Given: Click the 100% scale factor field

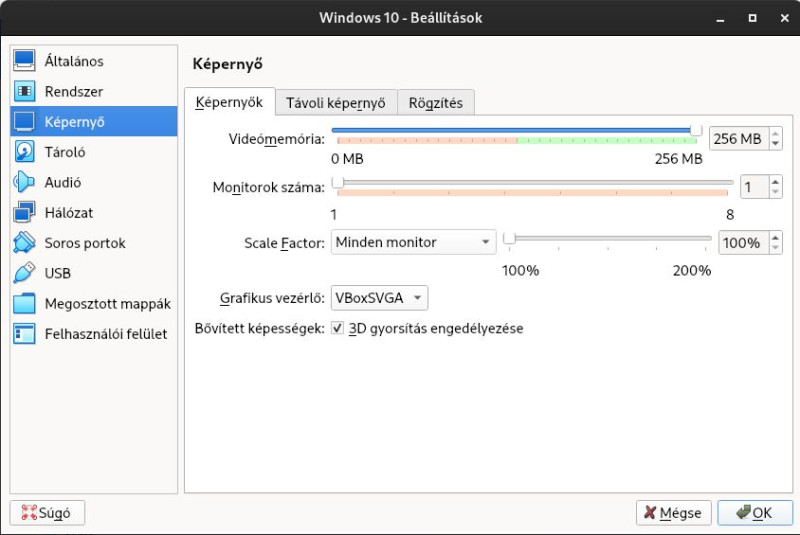Looking at the screenshot, I should click(x=744, y=243).
